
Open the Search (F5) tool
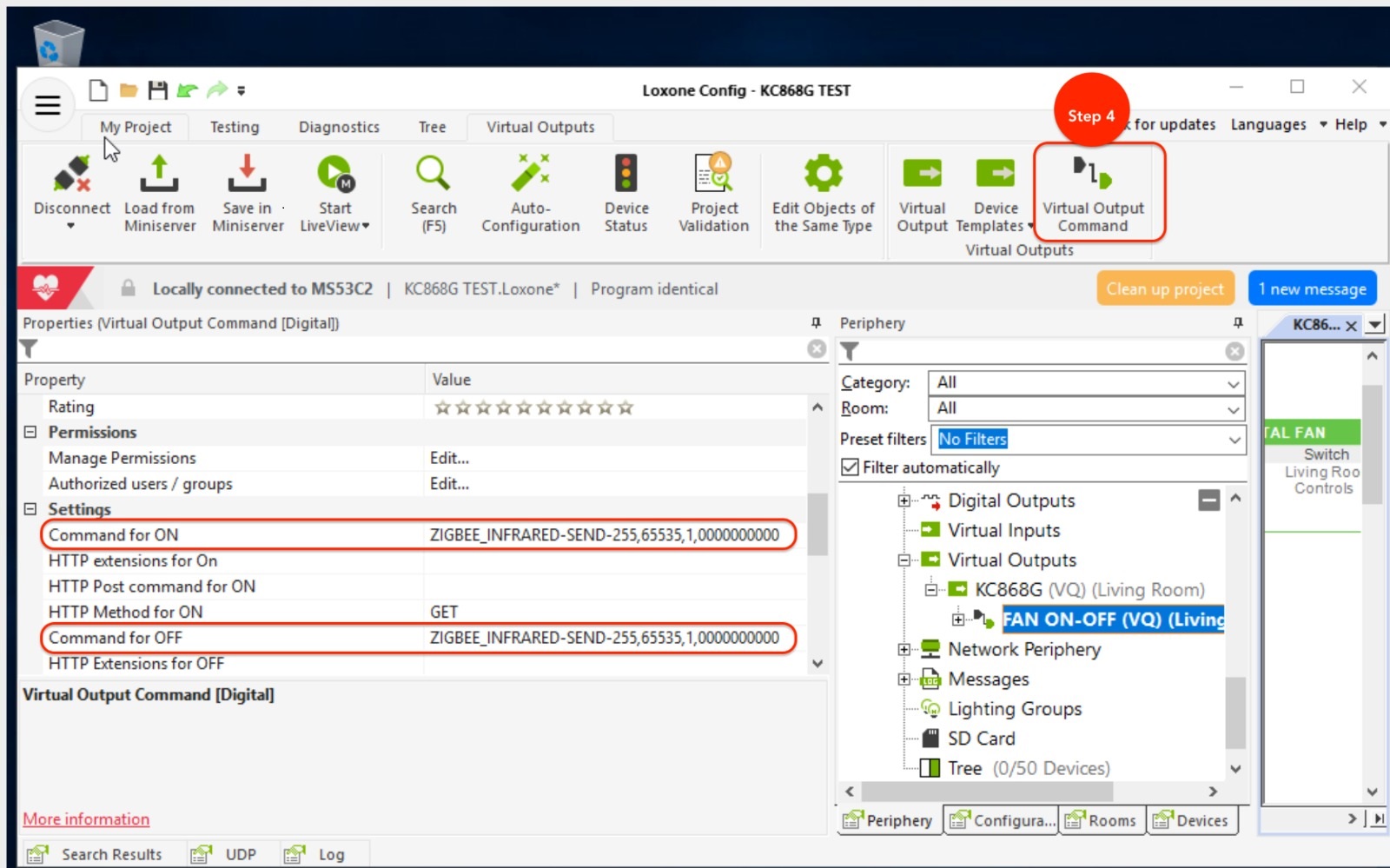[433, 175]
